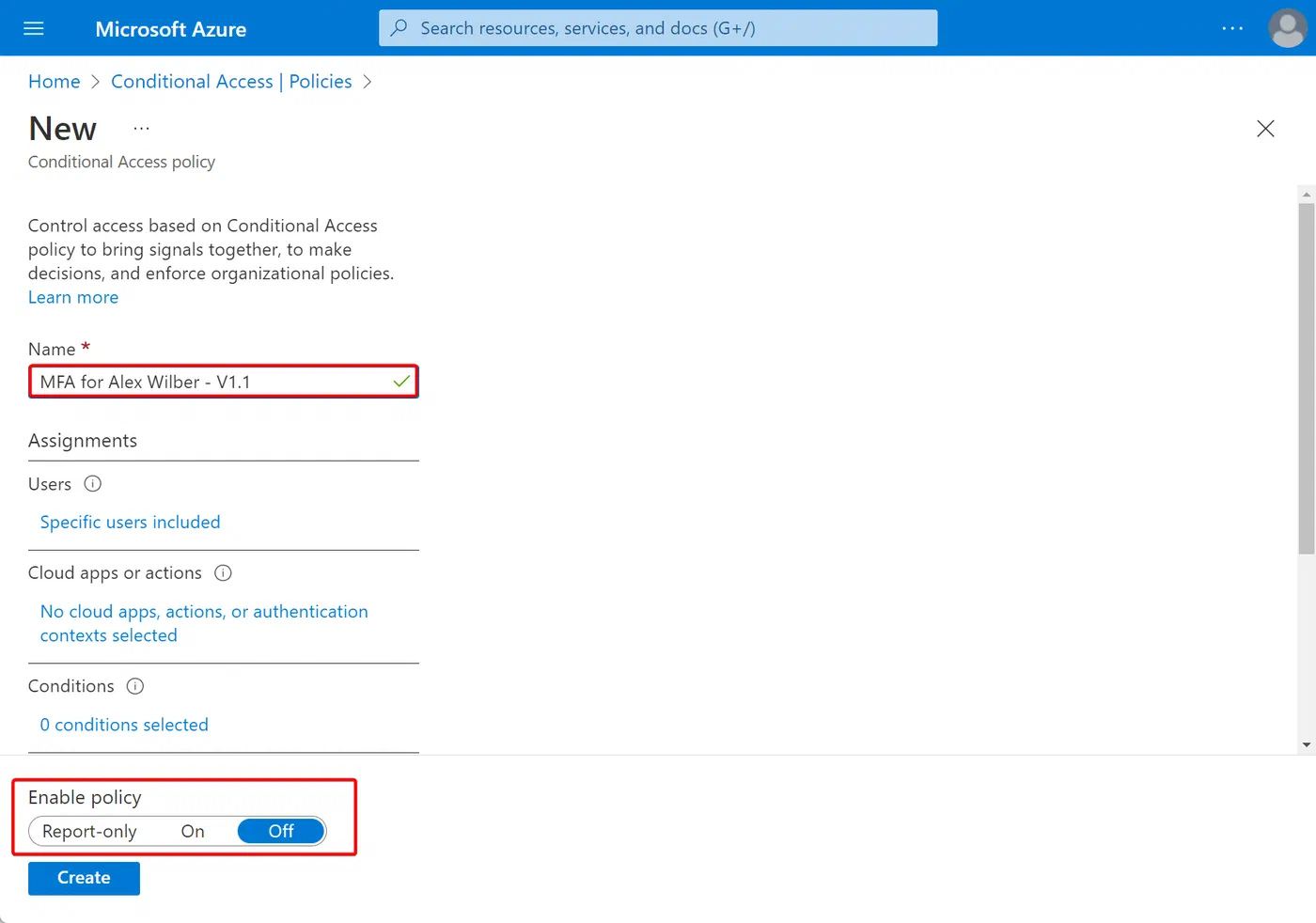The width and height of the screenshot is (1316, 923).
Task: Set Enable policy to Off
Action: coord(281,831)
